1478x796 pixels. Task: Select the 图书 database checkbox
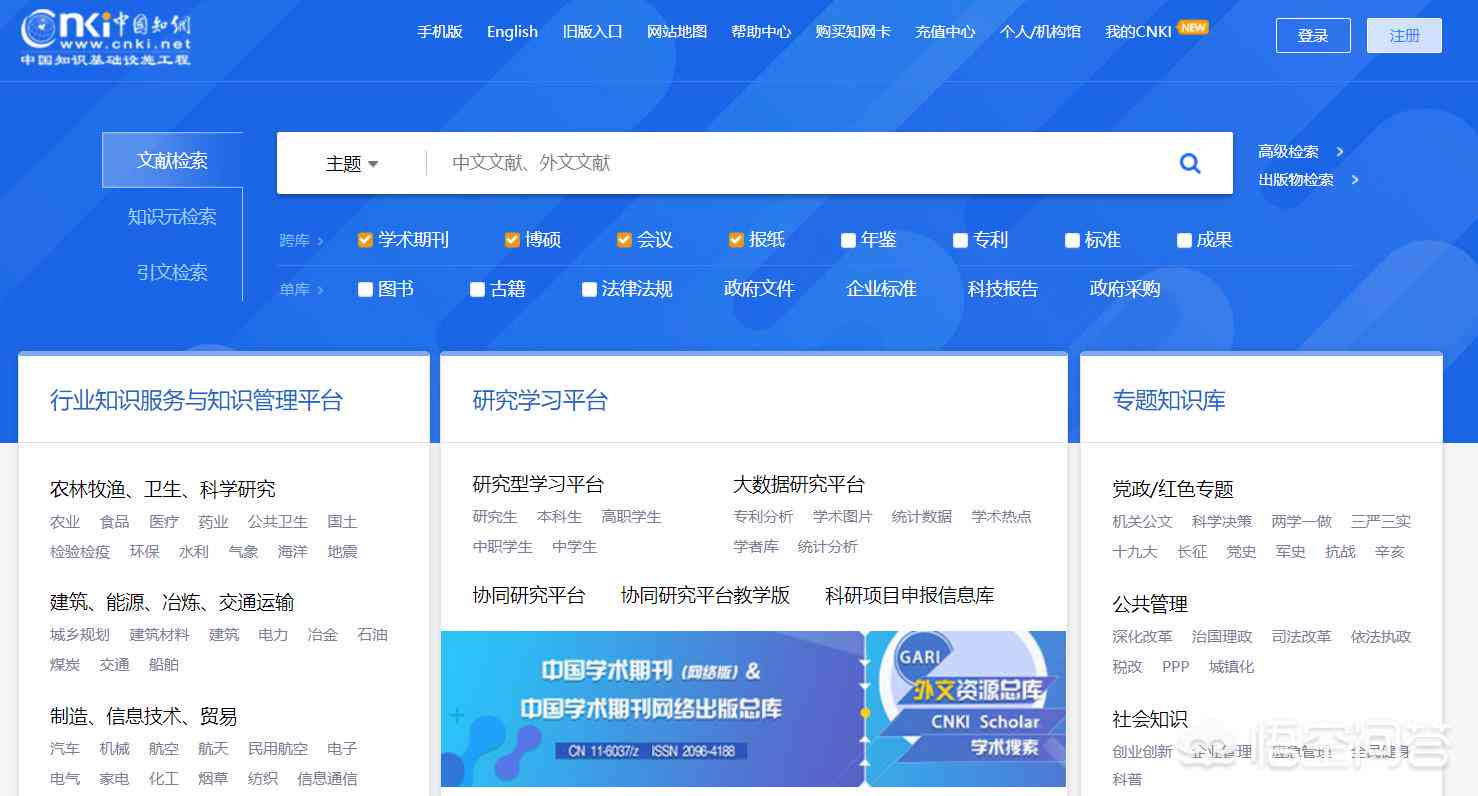[365, 289]
